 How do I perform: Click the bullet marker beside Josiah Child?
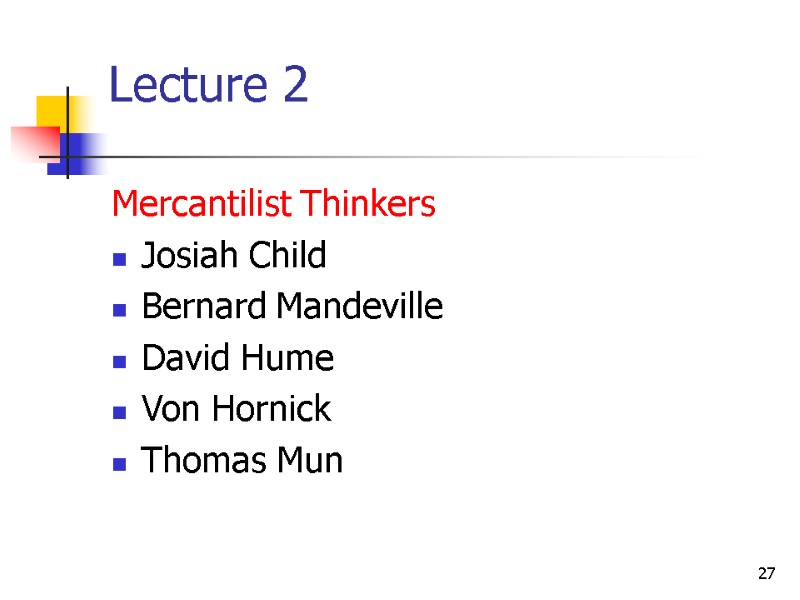(x=119, y=259)
